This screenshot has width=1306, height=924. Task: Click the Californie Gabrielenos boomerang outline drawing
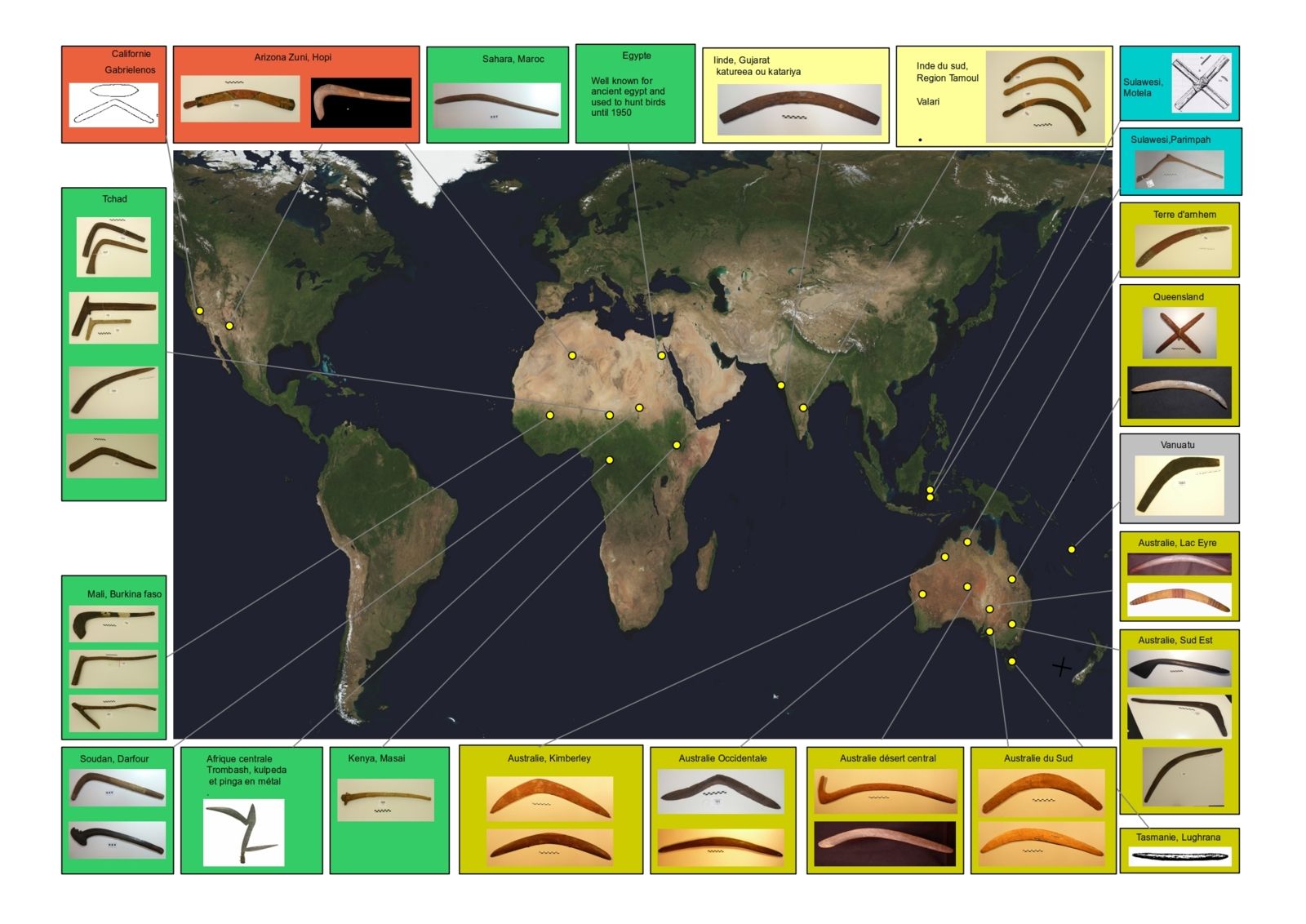click(113, 105)
